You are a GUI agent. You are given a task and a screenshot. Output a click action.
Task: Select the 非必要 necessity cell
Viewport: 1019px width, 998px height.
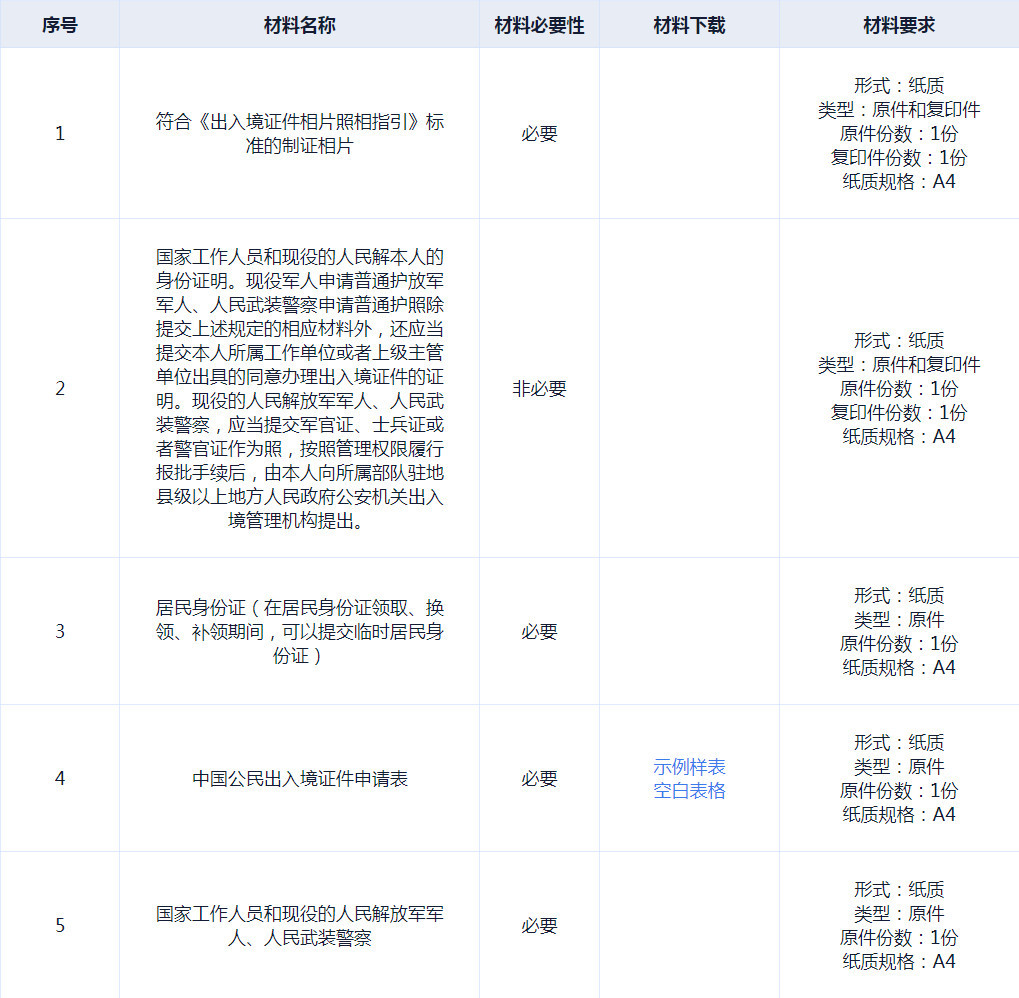(539, 389)
